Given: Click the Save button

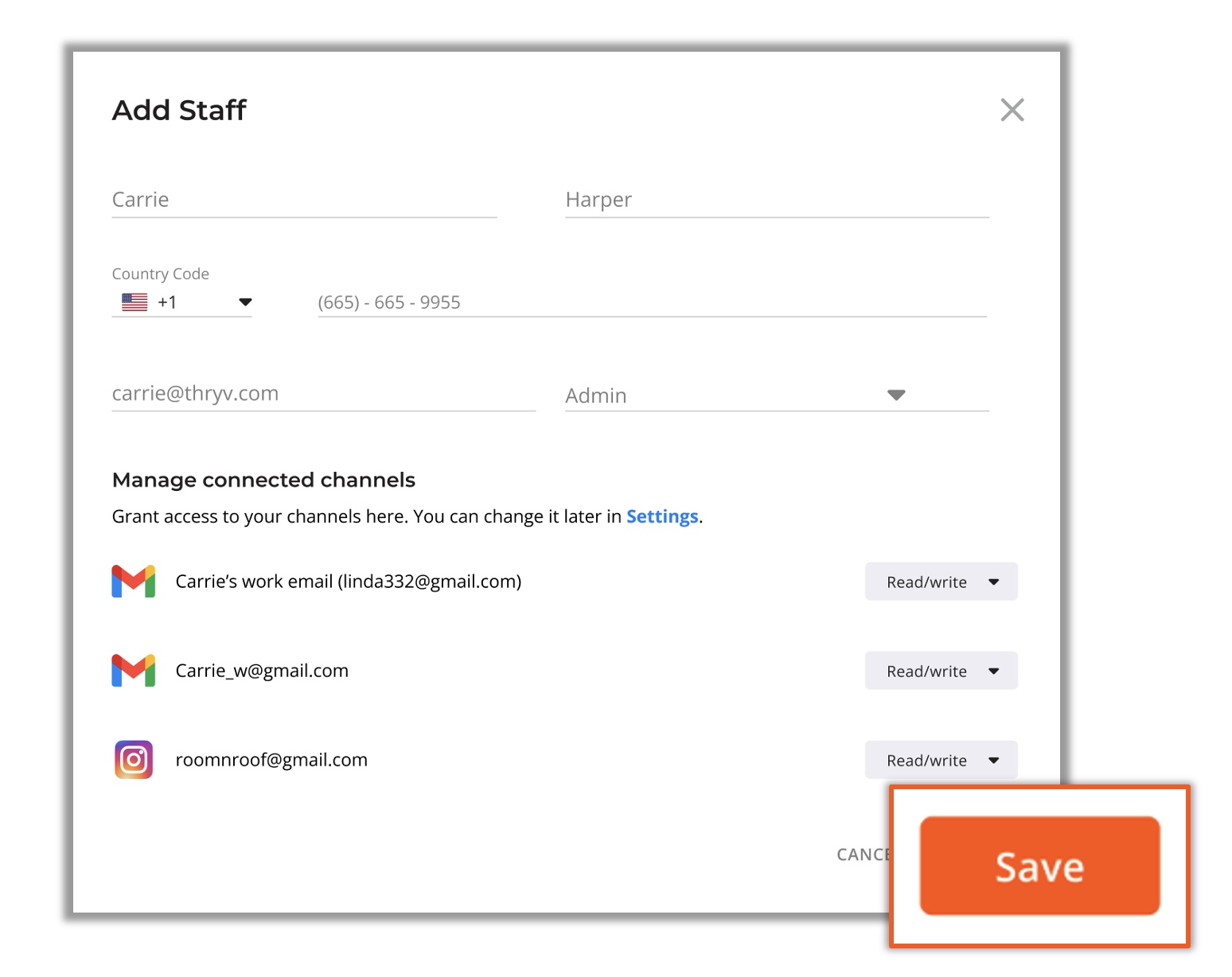Looking at the screenshot, I should pyautogui.click(x=1039, y=866).
